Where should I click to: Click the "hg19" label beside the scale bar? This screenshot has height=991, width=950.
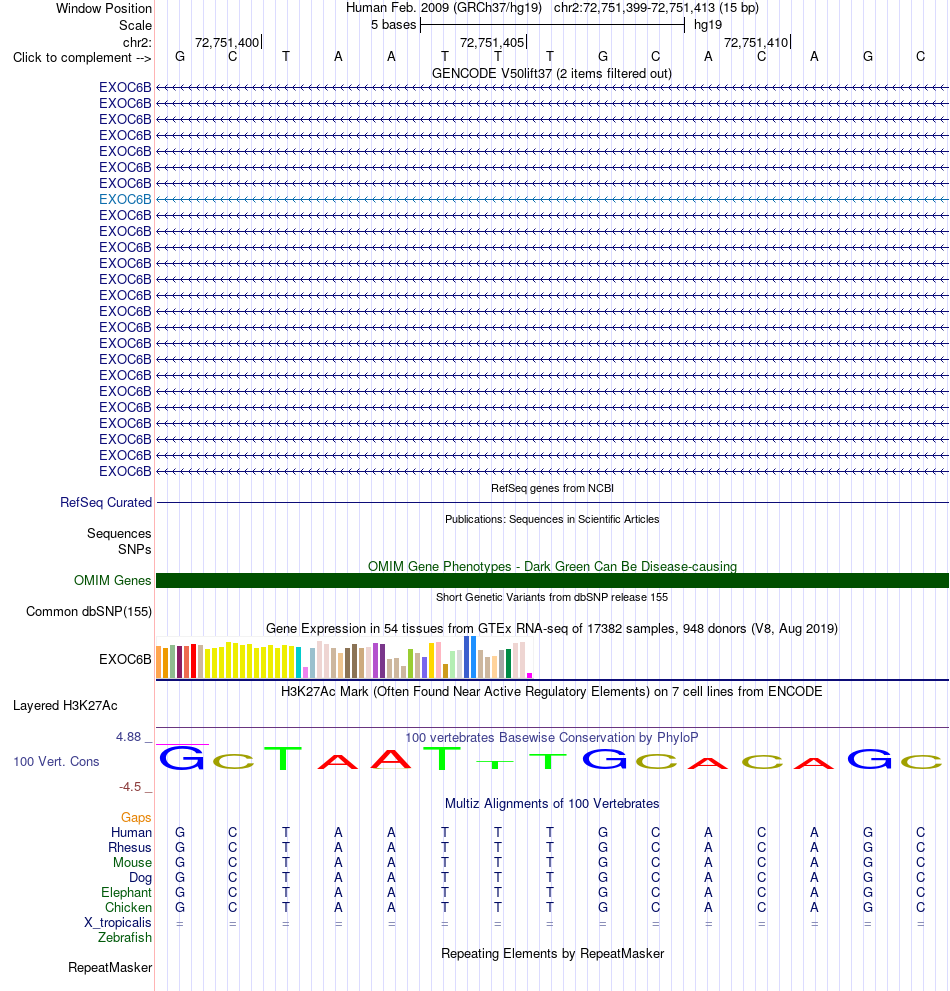click(707, 25)
